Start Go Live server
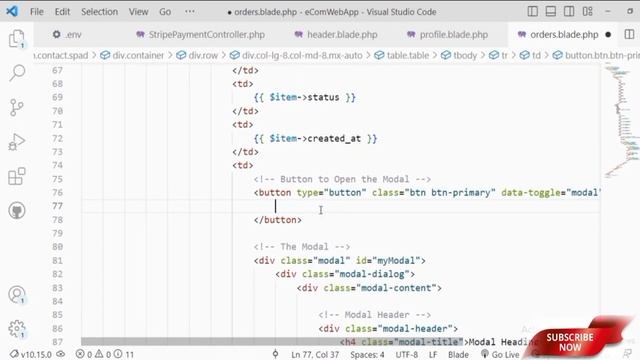This screenshot has width=640, height=360. [500, 354]
